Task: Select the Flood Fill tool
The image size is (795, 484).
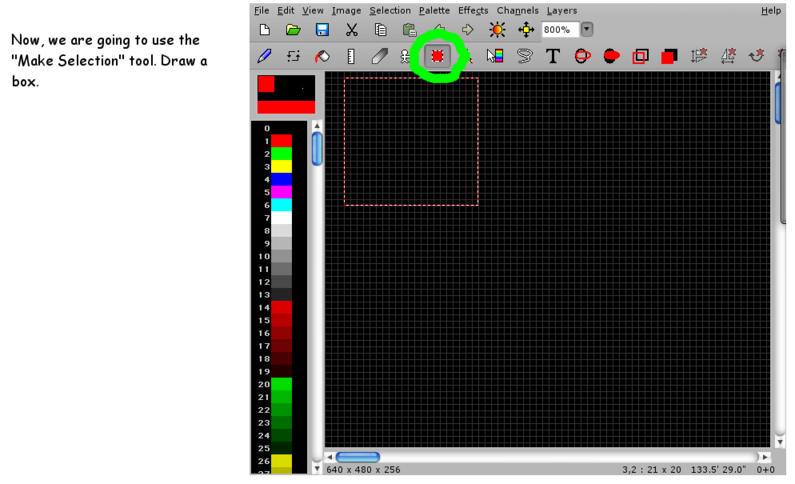Action: [x=322, y=56]
